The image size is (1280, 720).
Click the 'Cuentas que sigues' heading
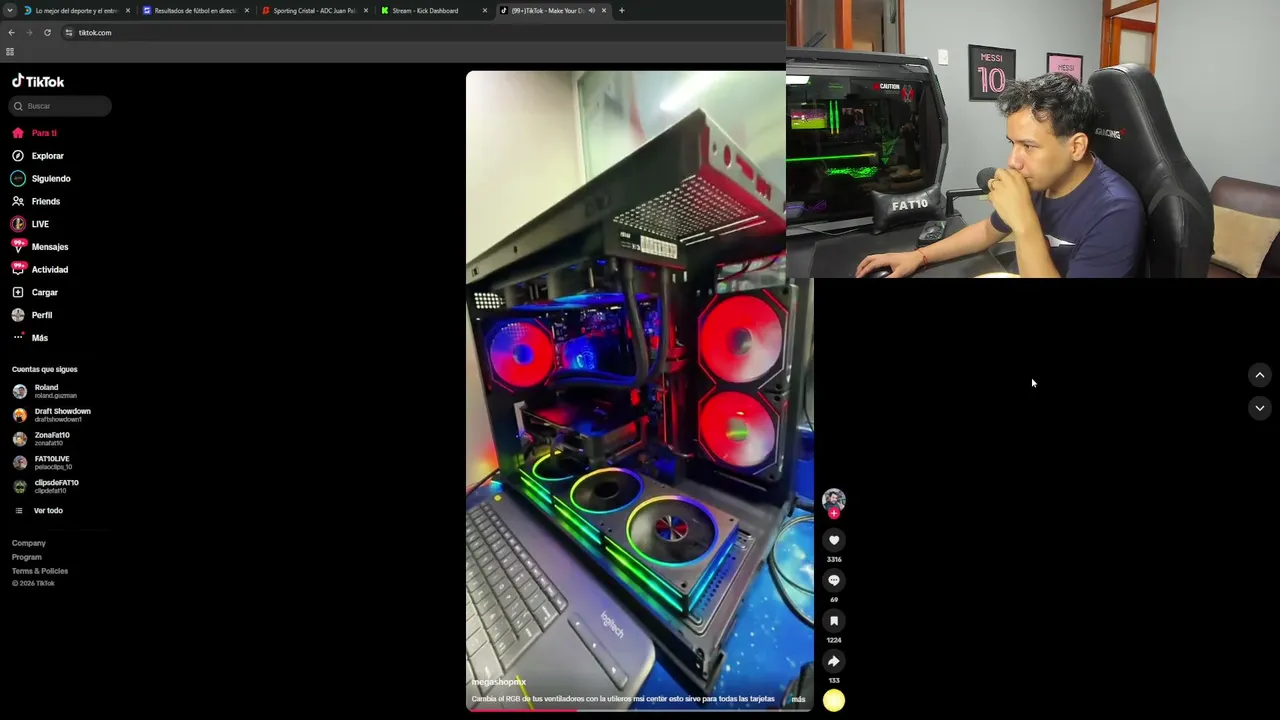coord(45,370)
